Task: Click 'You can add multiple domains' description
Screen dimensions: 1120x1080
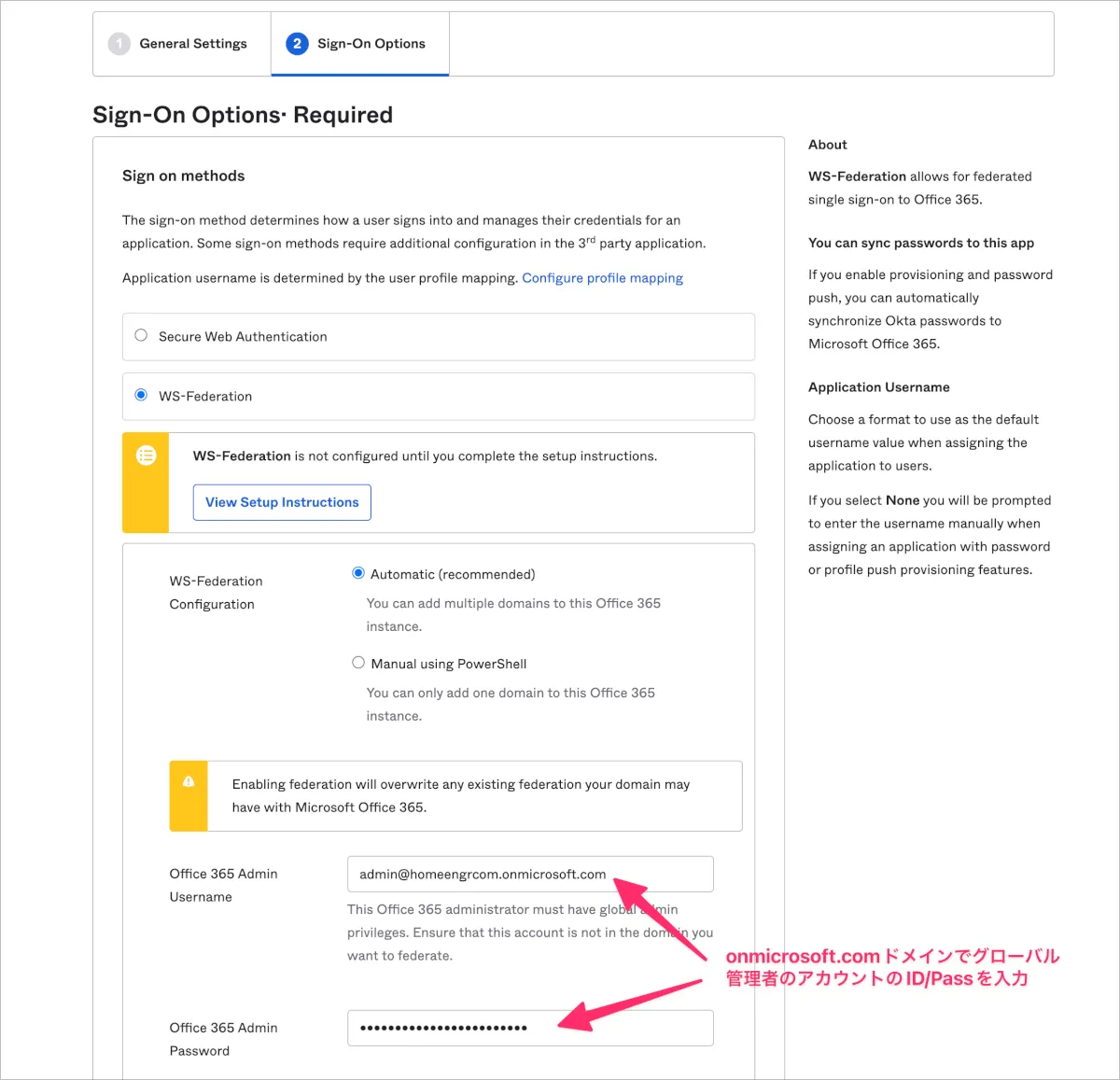Action: pos(513,614)
